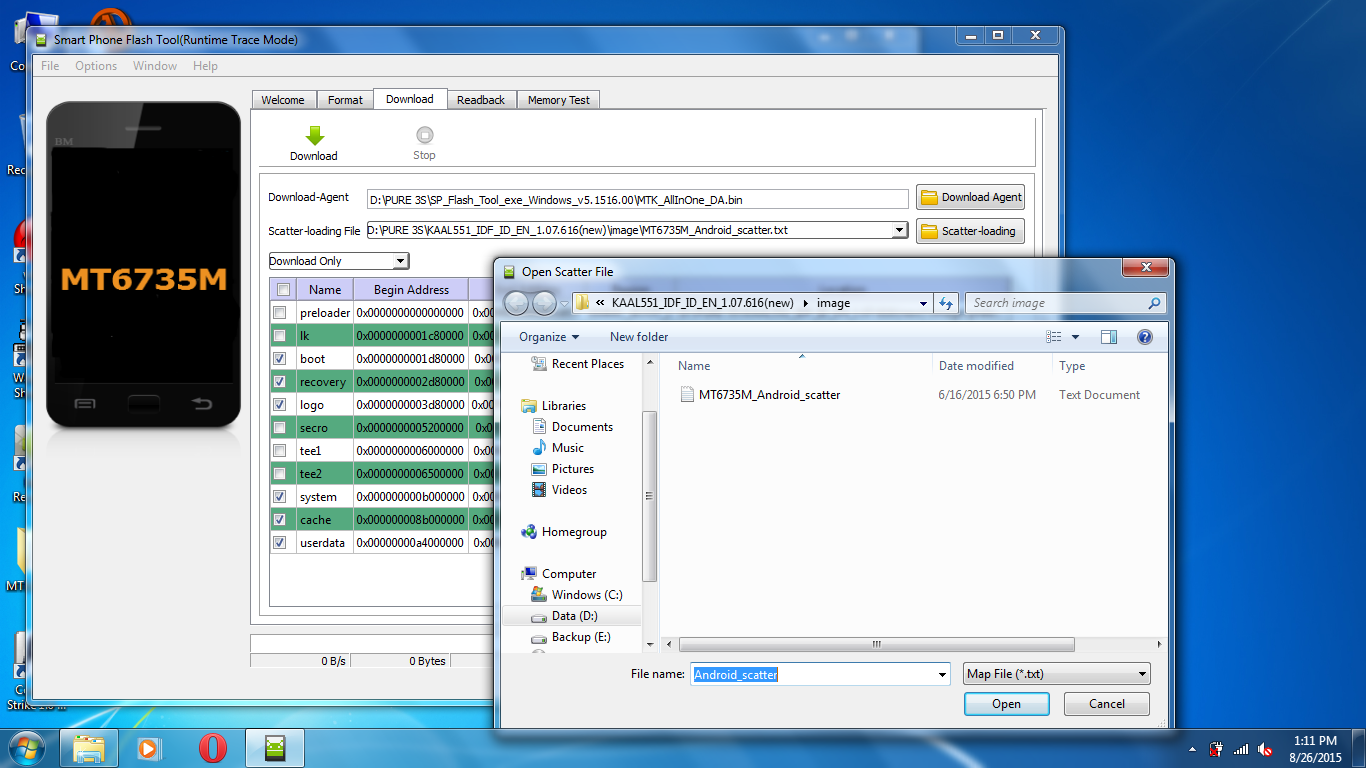This screenshot has height=768, width=1366.
Task: Switch to the Format tab
Action: [x=345, y=100]
